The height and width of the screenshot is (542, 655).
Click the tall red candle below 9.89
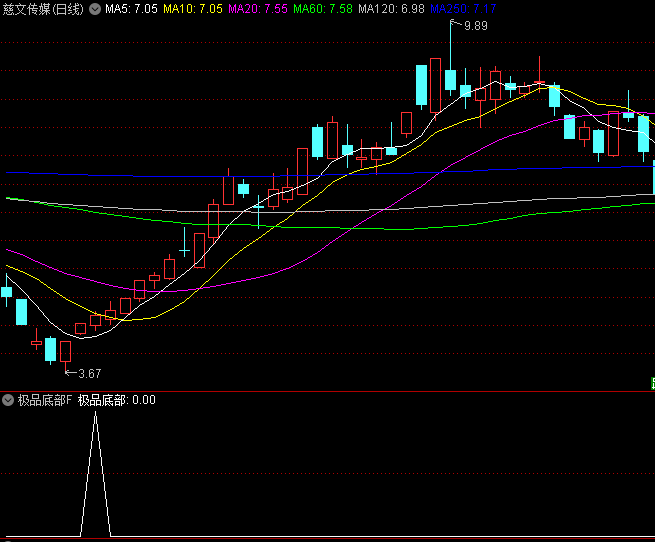[435, 85]
